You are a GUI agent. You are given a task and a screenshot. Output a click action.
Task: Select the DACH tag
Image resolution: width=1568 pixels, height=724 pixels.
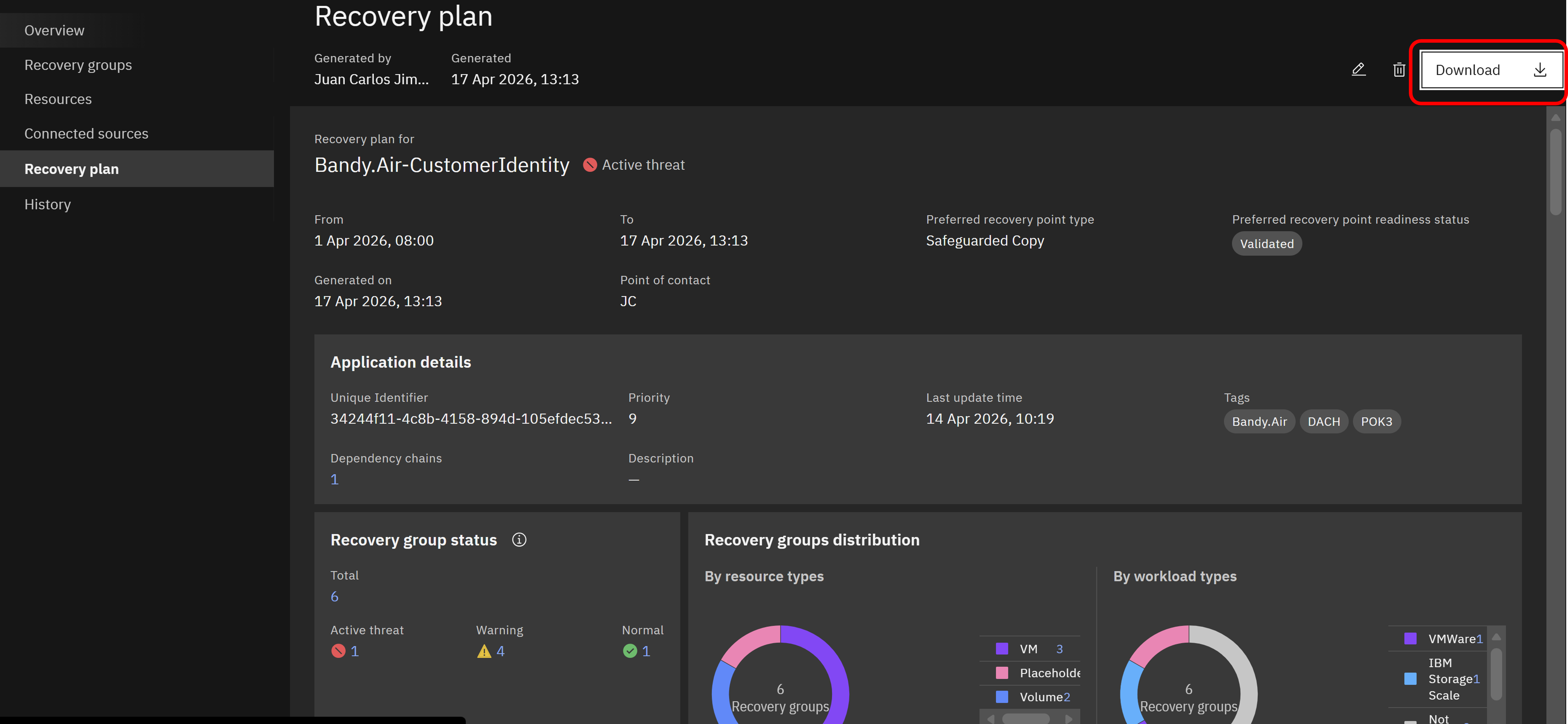point(1323,422)
